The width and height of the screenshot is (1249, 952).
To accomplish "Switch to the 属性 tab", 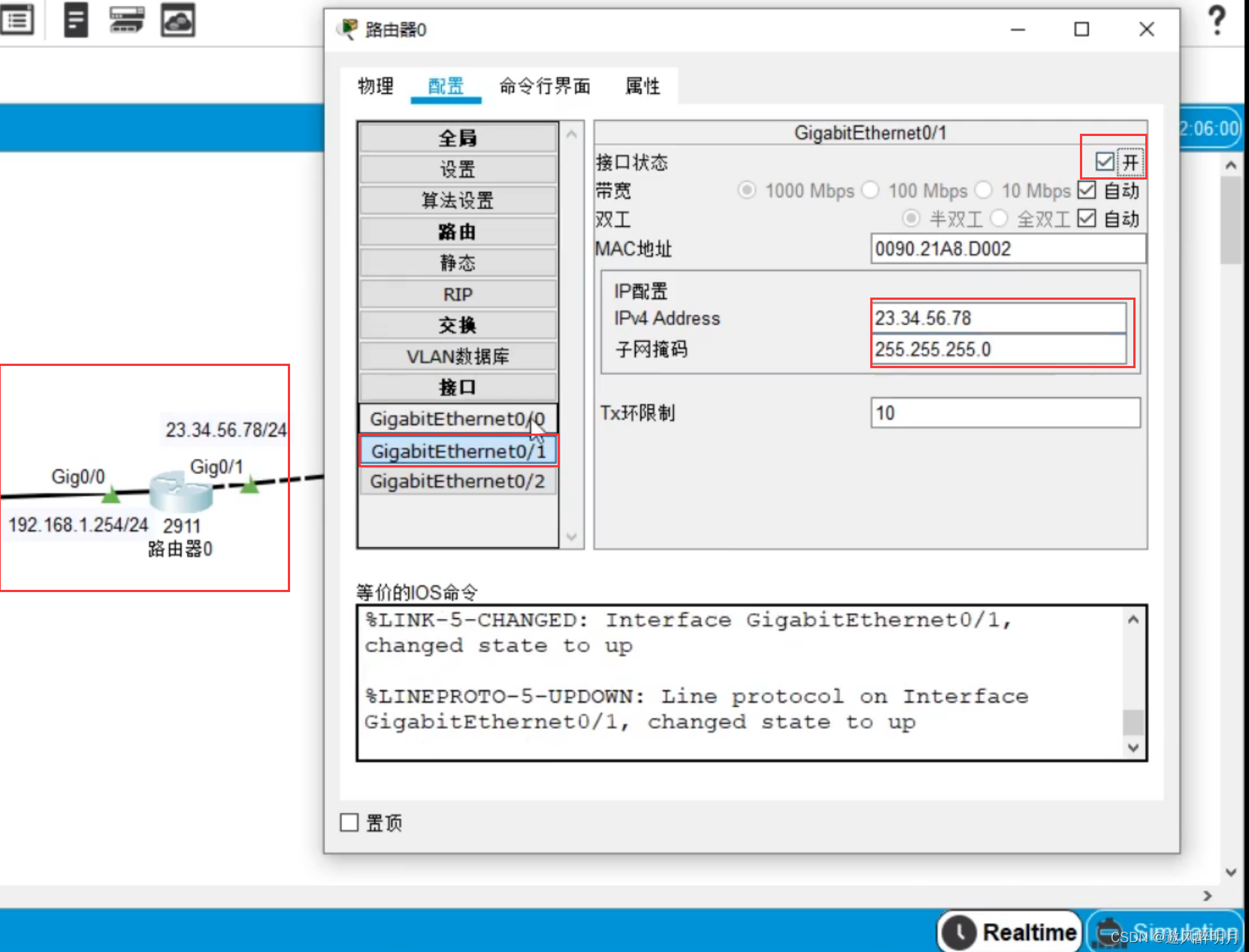I will 643,86.
